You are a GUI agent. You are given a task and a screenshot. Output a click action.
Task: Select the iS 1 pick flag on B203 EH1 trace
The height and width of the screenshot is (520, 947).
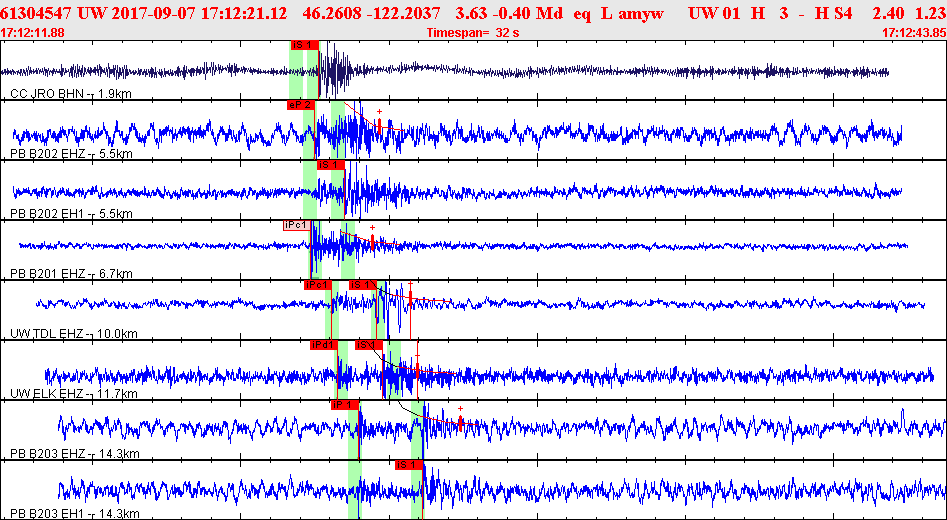[409, 465]
